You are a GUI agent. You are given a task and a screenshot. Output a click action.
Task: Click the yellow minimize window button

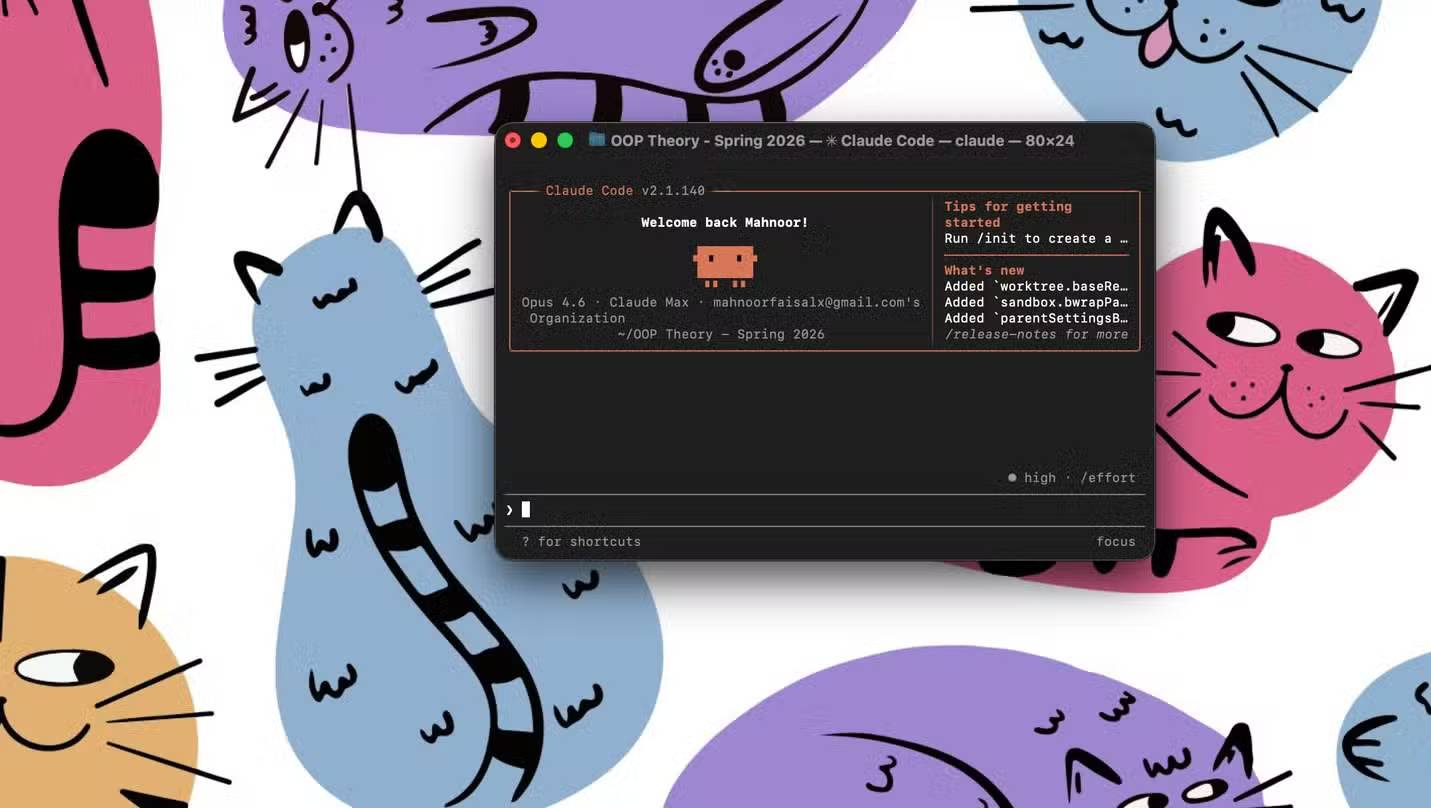click(539, 141)
